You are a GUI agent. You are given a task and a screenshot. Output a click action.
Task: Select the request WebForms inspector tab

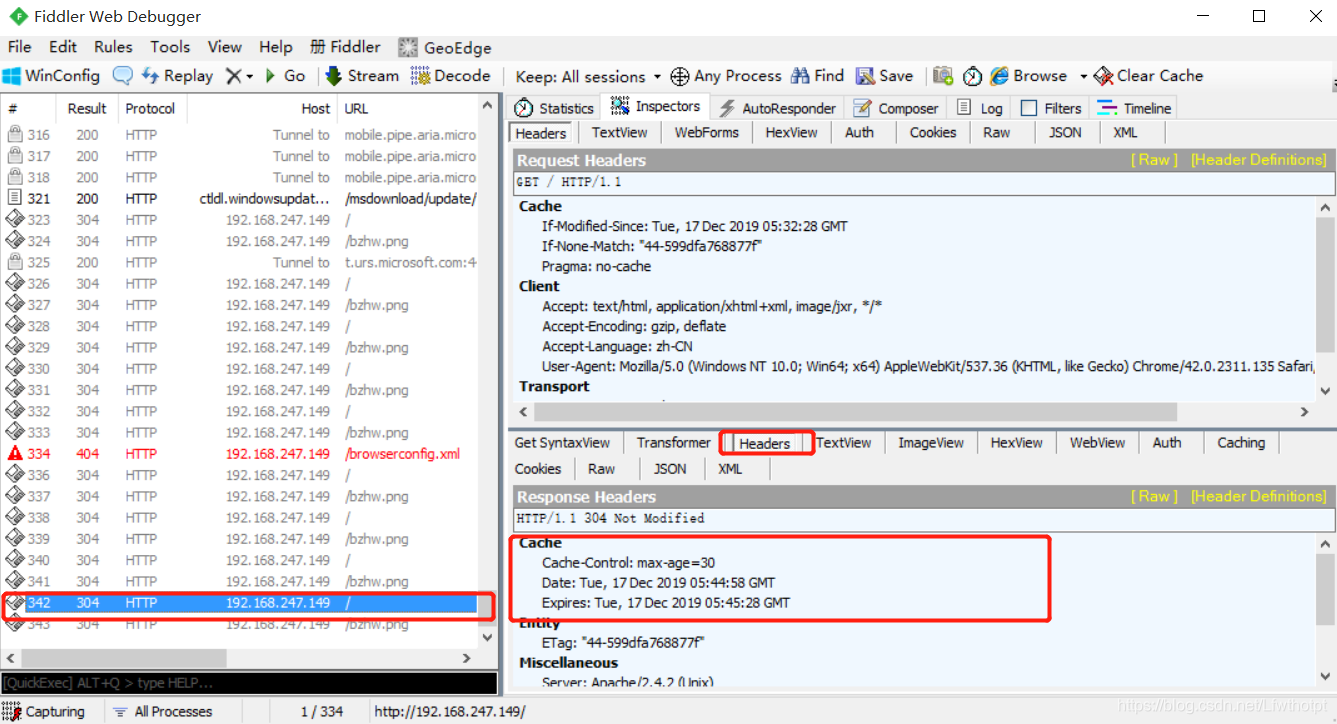point(706,133)
